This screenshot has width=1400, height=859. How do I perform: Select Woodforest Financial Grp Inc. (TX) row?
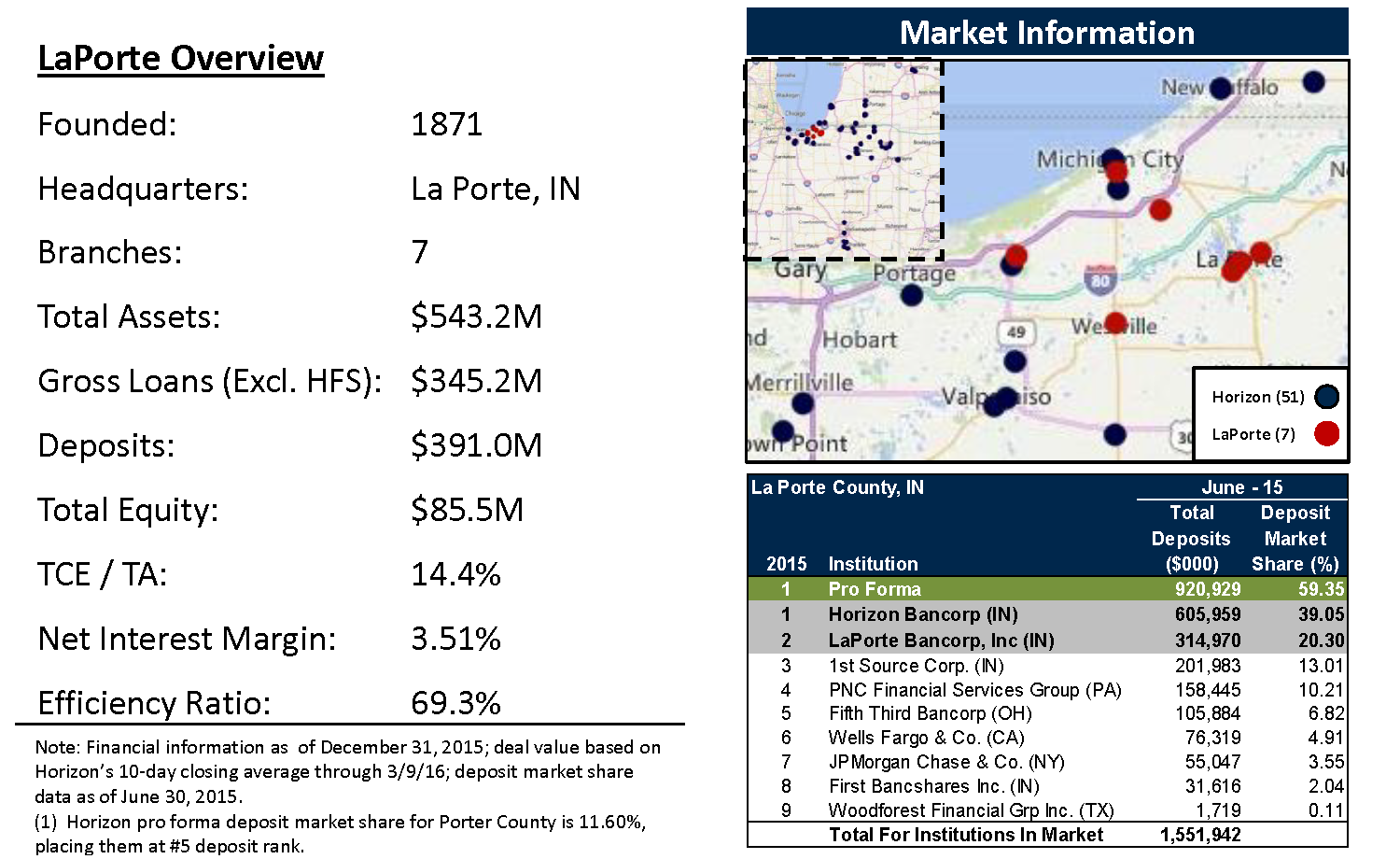coord(1047,810)
